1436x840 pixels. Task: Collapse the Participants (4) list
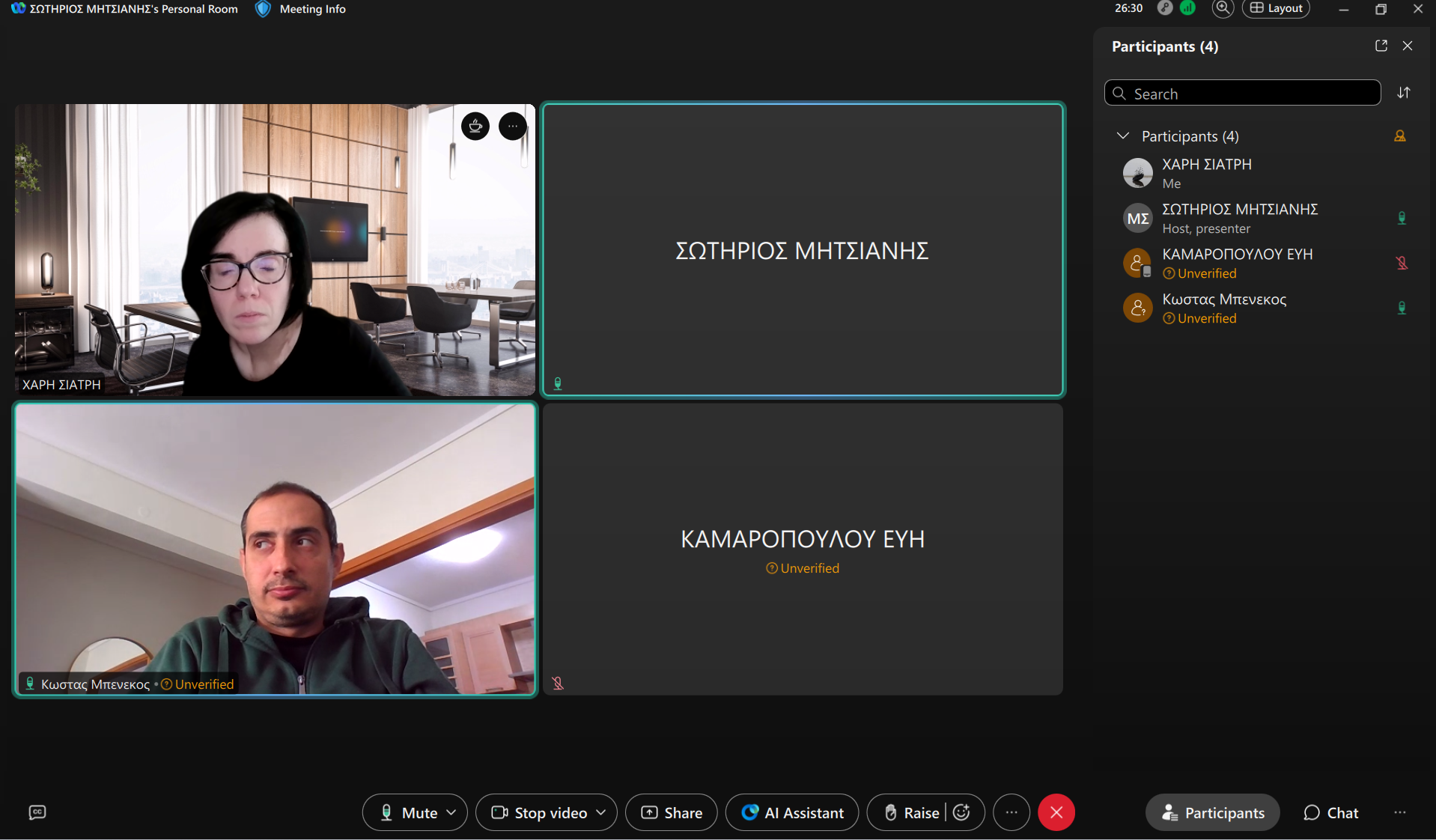(x=1122, y=136)
